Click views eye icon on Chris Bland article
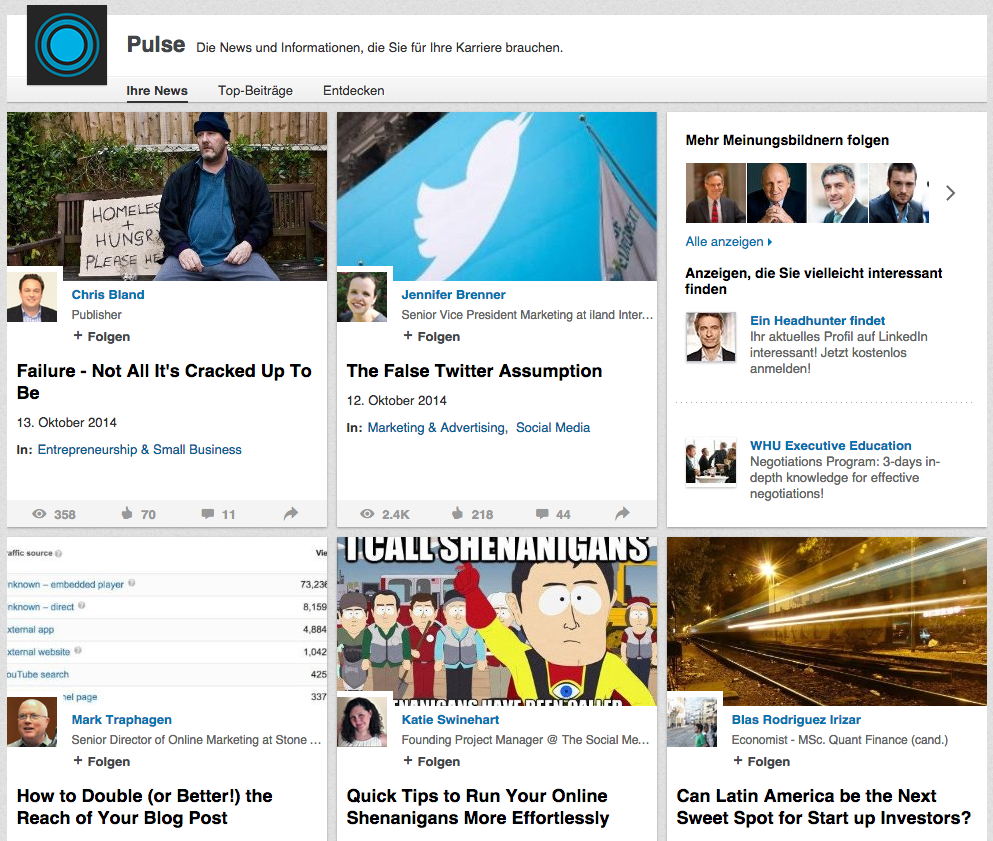This screenshot has width=993, height=841. (39, 514)
